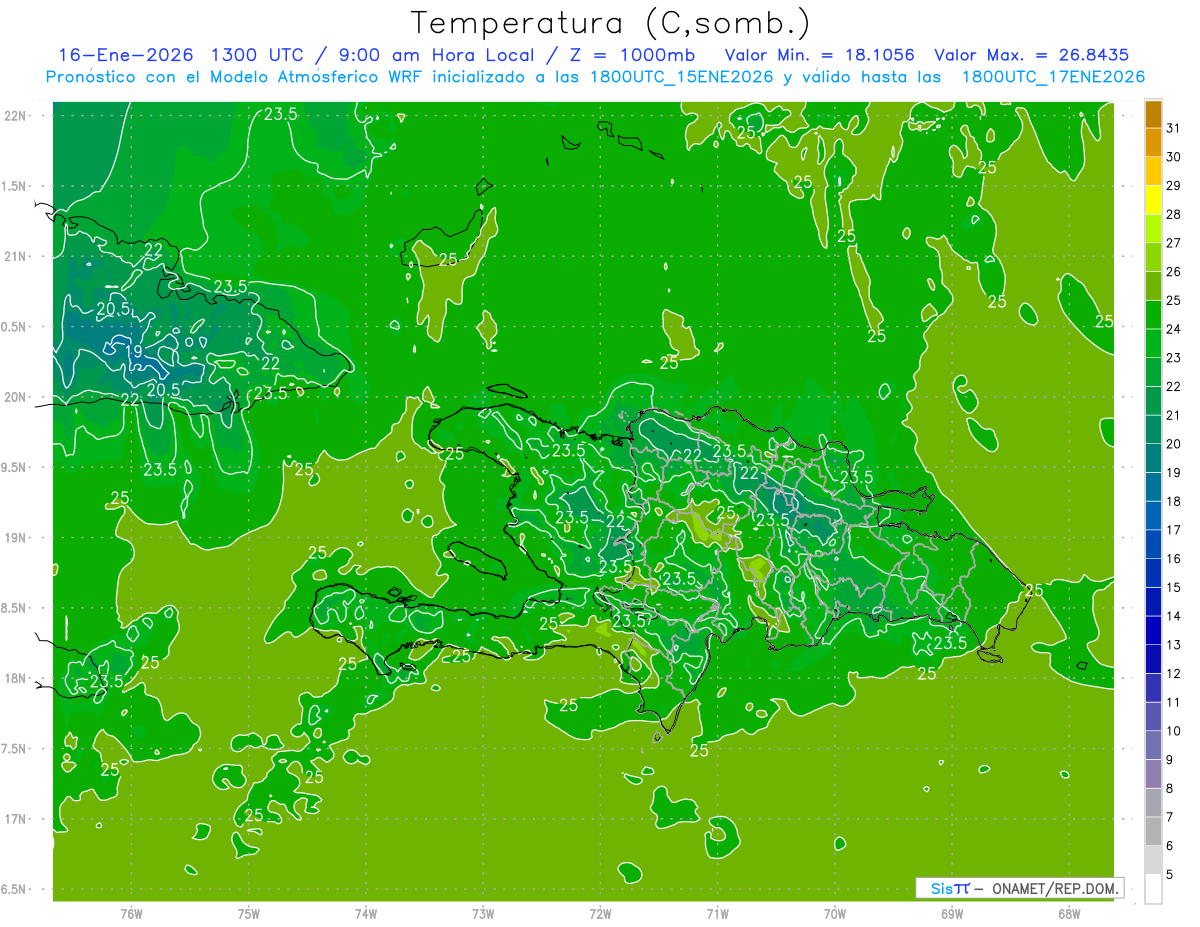This screenshot has width=1200, height=927.
Task: Click colorbar tick label 29
Action: [x=1174, y=186]
